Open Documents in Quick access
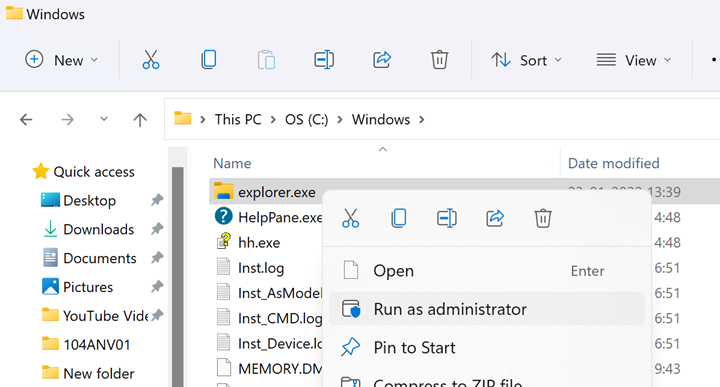This screenshot has width=720, height=387. [x=100, y=258]
